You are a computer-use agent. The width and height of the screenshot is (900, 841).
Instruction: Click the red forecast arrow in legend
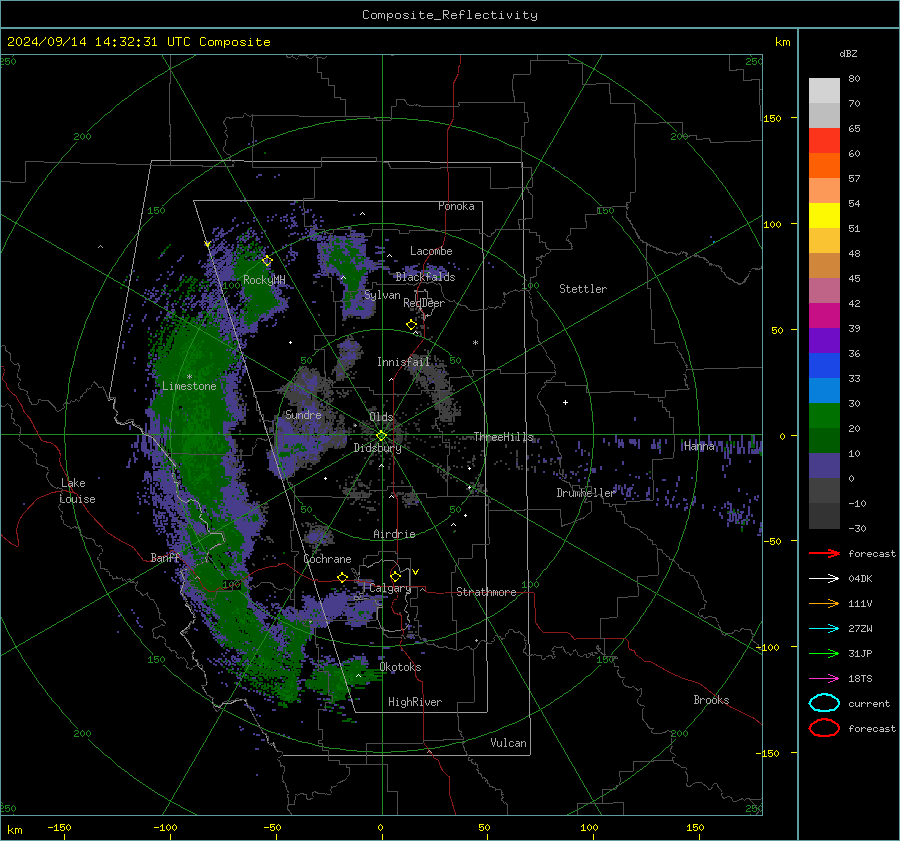(824, 553)
